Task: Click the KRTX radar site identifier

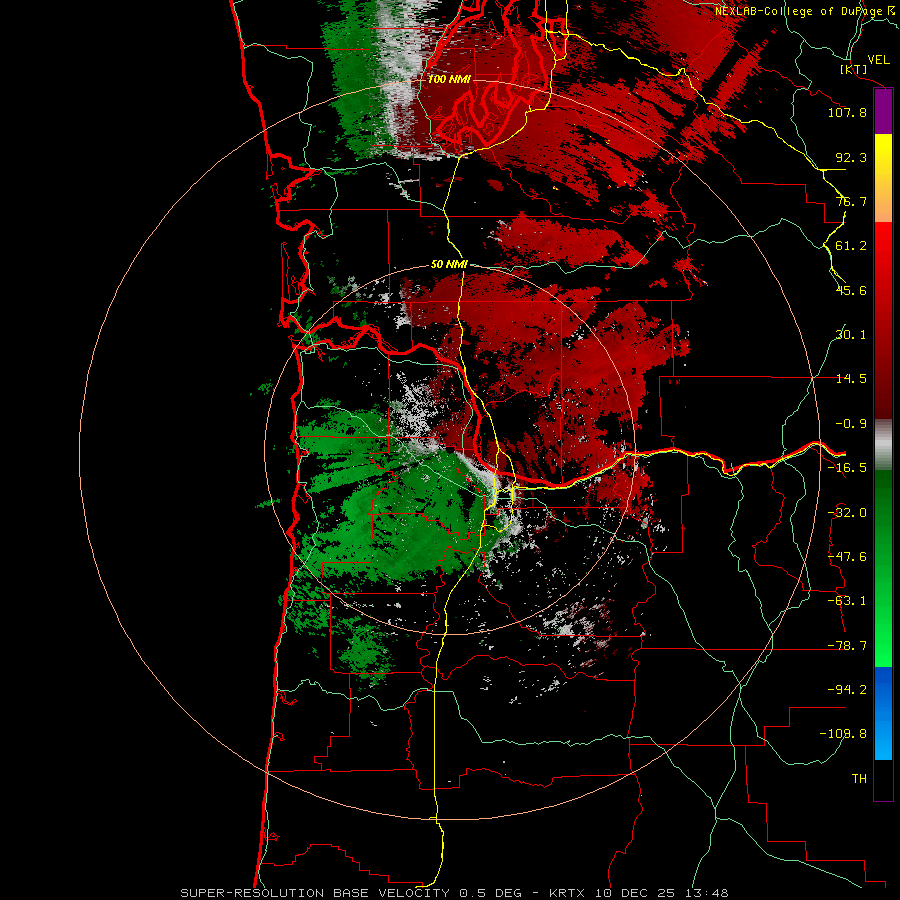Action: (569, 893)
